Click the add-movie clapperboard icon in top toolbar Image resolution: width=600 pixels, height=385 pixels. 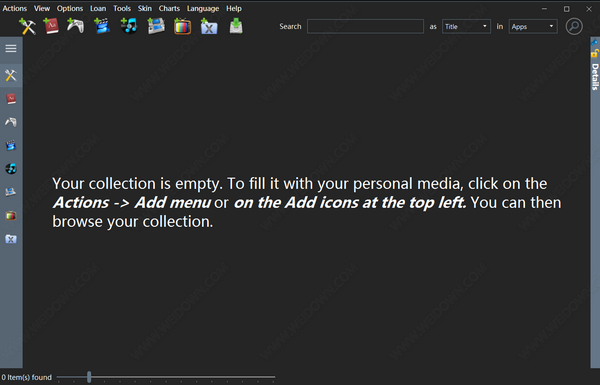coord(102,26)
